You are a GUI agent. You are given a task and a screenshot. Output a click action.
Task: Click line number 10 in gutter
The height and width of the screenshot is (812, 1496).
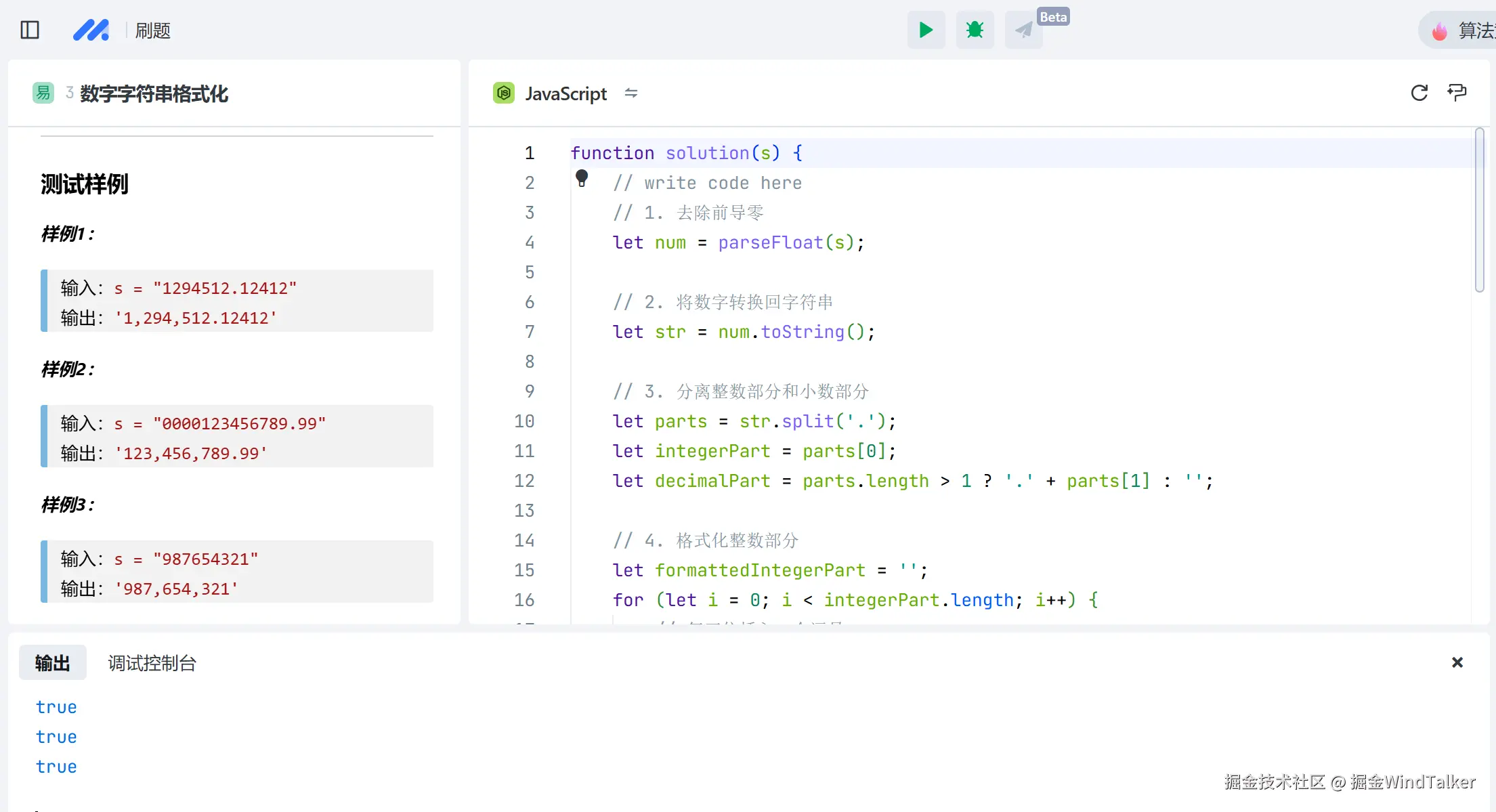524,421
